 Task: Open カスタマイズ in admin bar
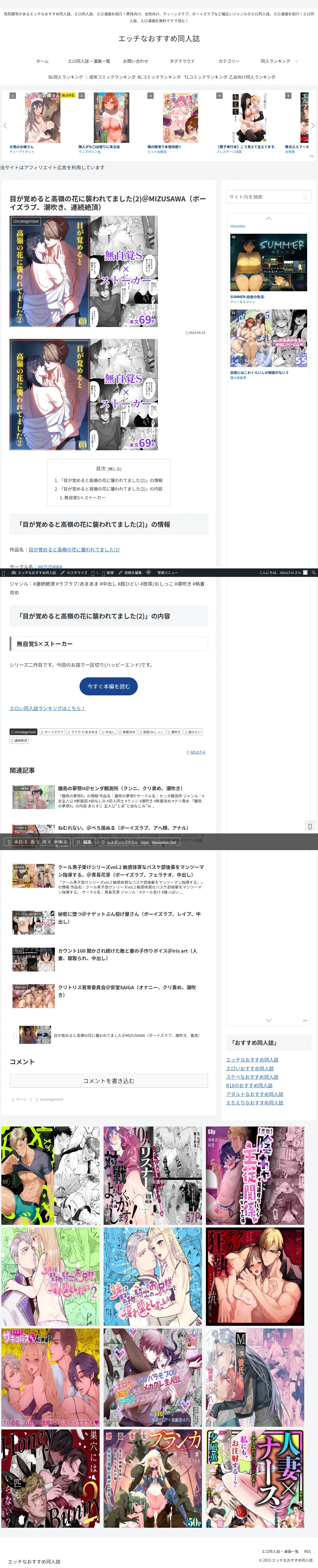tap(74, 573)
